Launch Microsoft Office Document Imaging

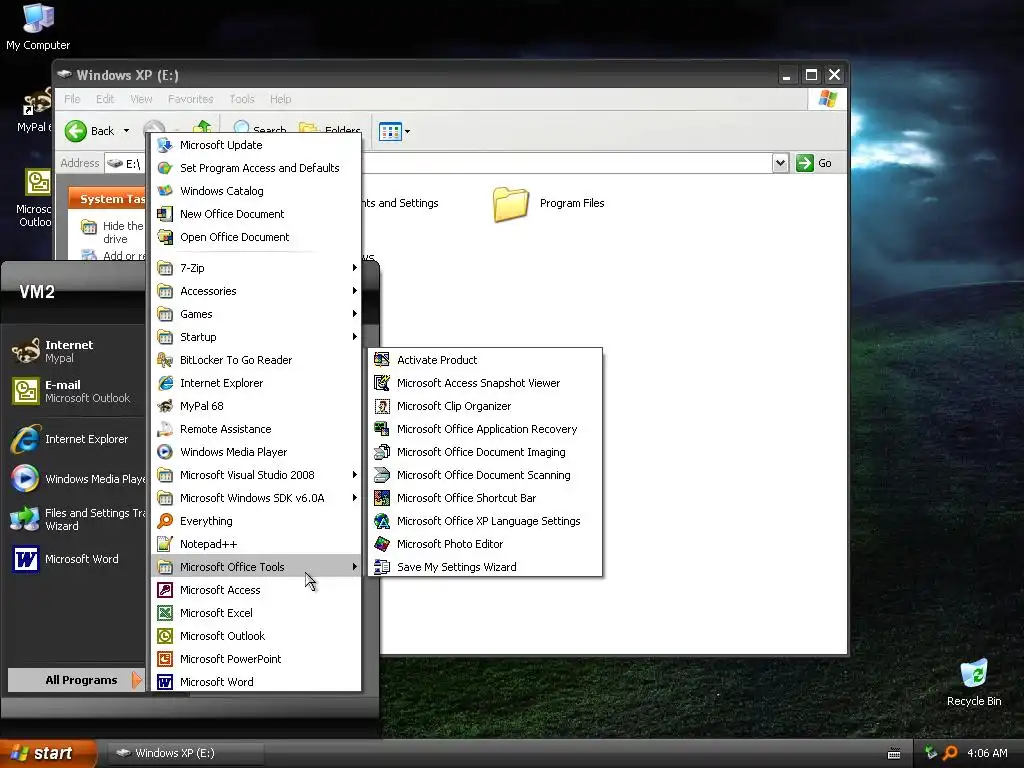click(485, 452)
